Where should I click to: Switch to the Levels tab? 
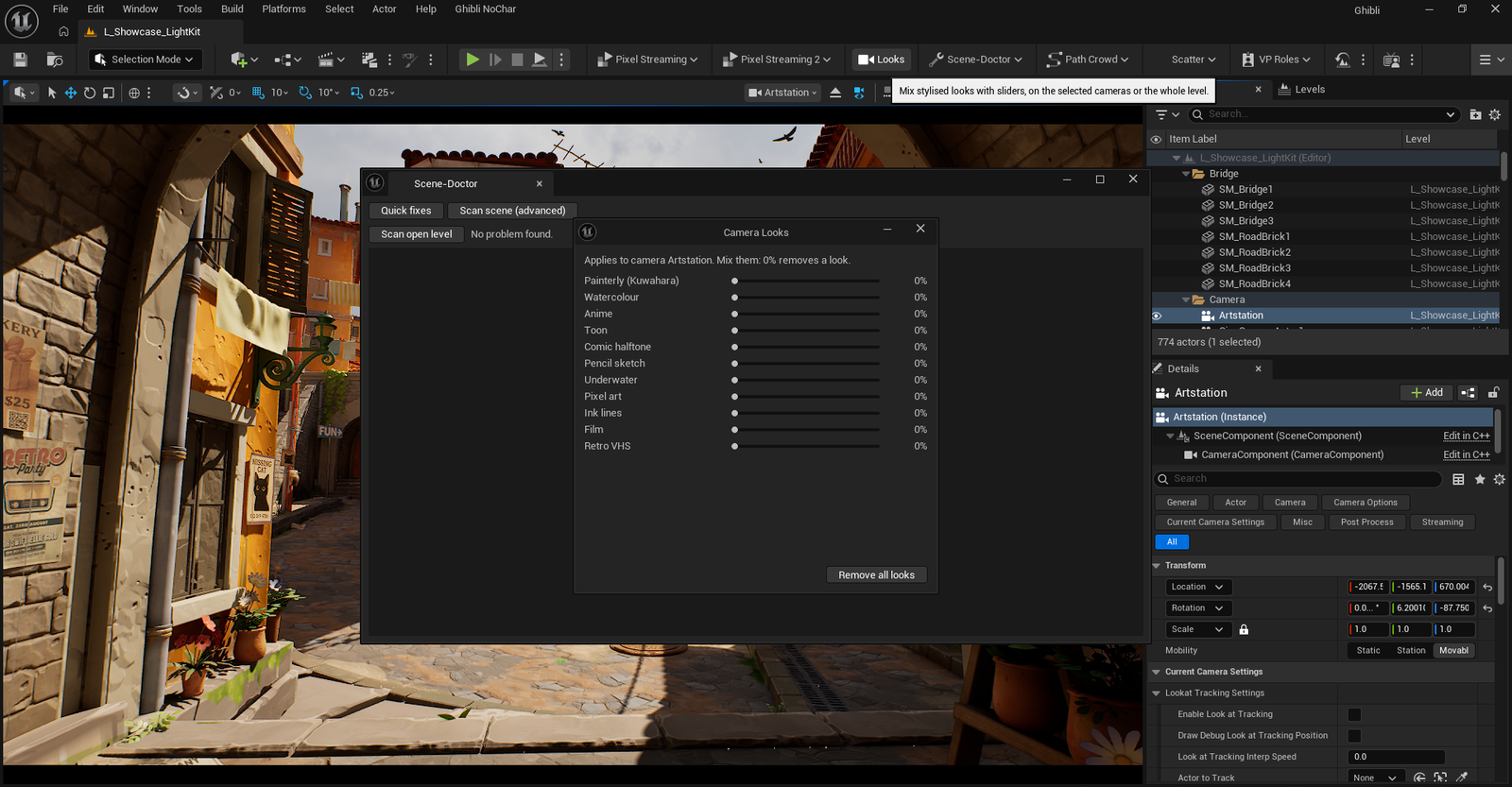[1301, 90]
